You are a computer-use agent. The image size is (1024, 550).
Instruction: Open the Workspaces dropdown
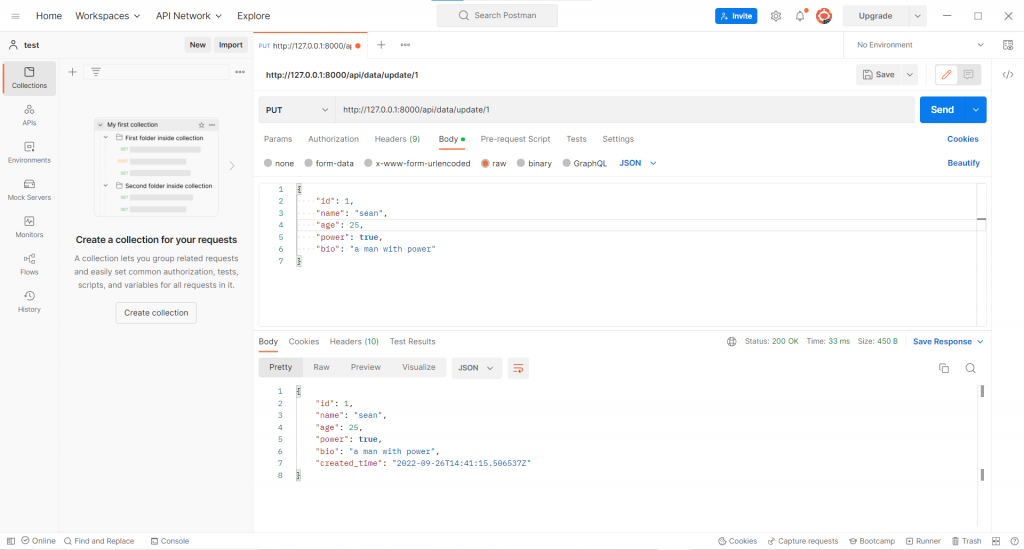pos(108,16)
